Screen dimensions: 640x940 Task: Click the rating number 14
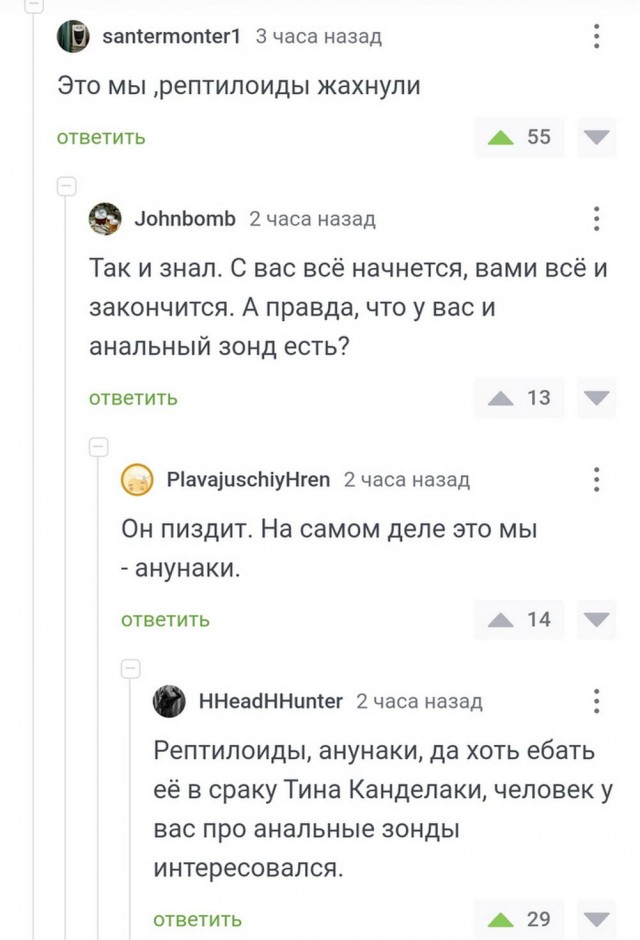(x=540, y=619)
